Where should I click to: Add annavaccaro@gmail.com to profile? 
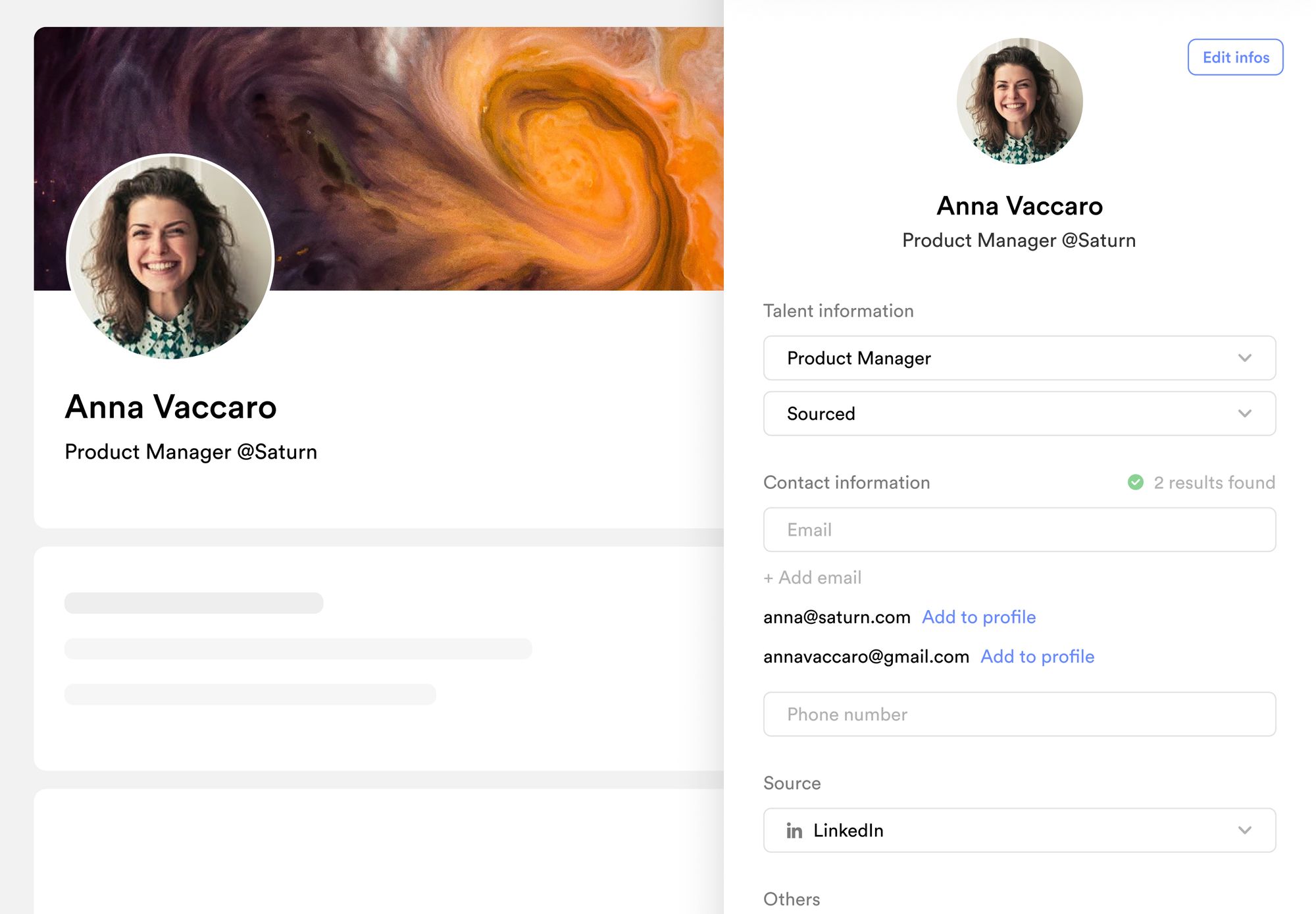1037,657
